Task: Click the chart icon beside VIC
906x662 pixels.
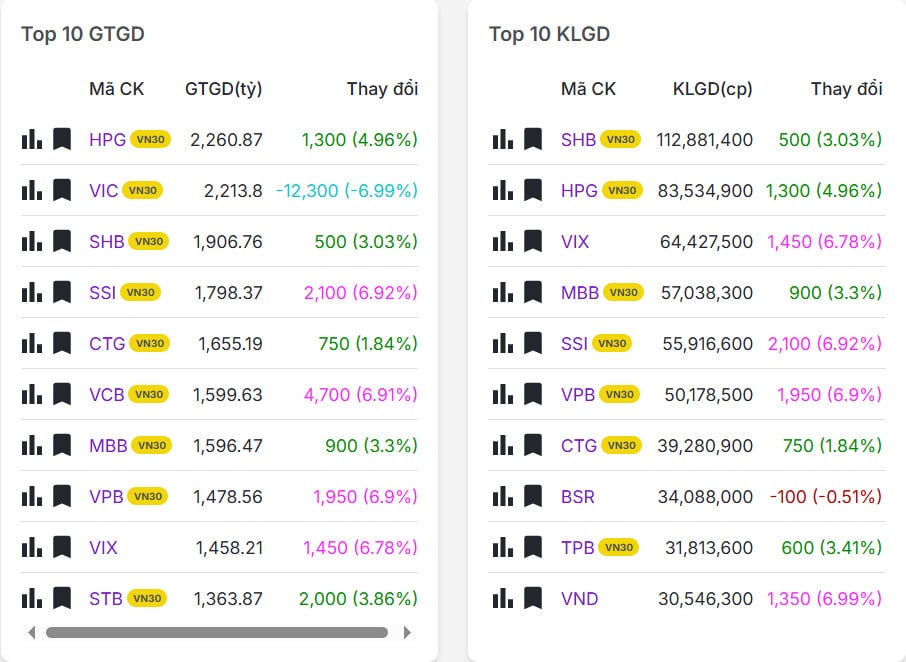Action: click(29, 189)
